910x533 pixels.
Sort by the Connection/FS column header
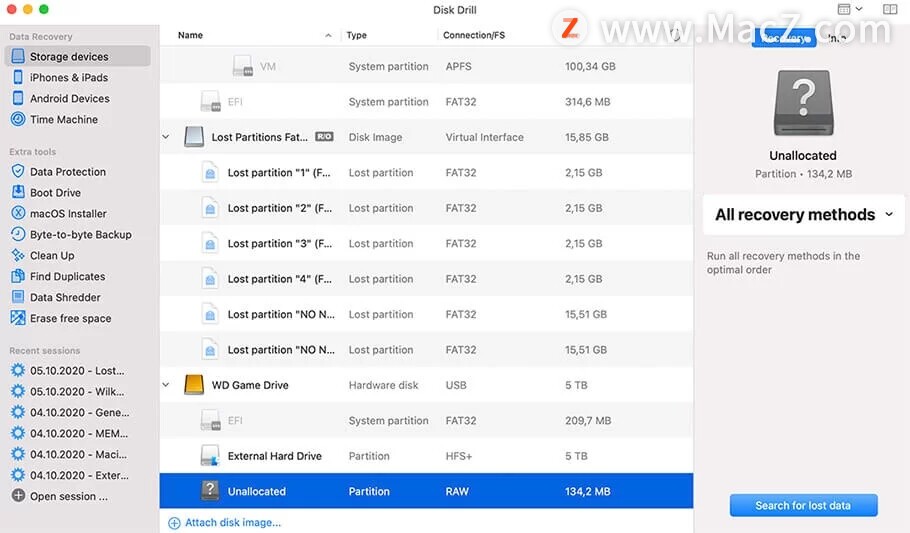click(474, 35)
